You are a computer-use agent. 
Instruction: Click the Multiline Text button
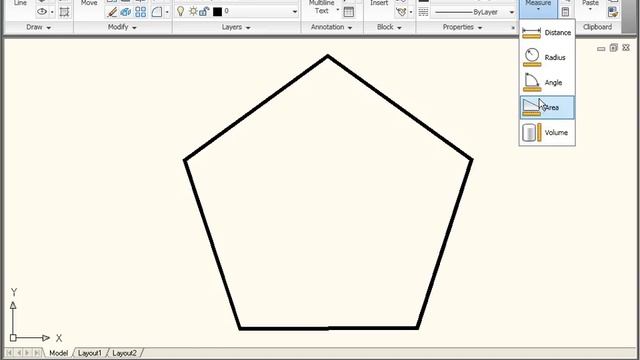click(x=322, y=7)
